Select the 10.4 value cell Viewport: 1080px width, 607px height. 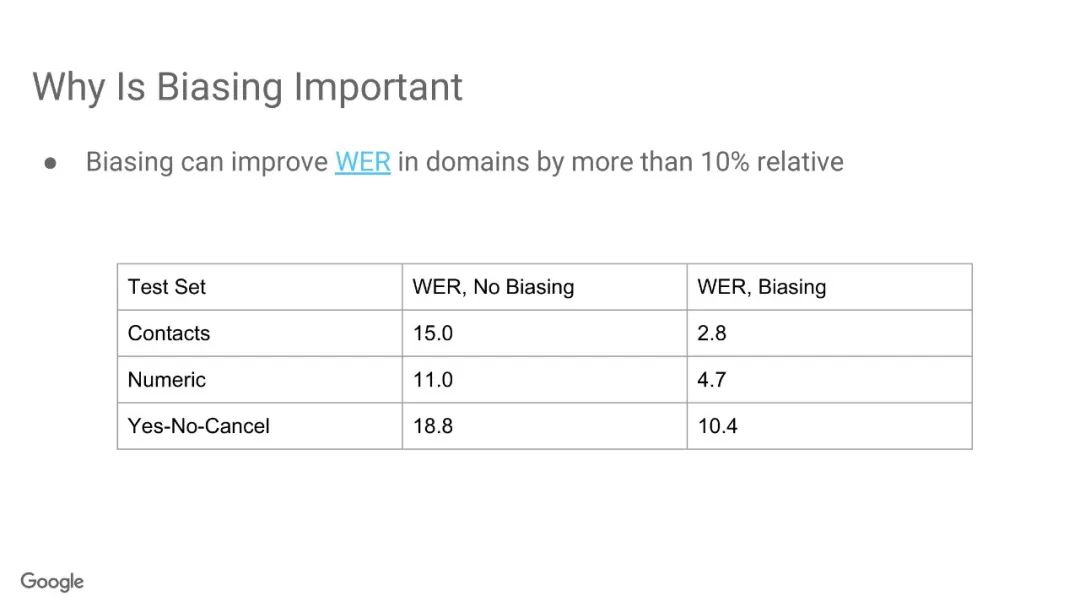(829, 426)
